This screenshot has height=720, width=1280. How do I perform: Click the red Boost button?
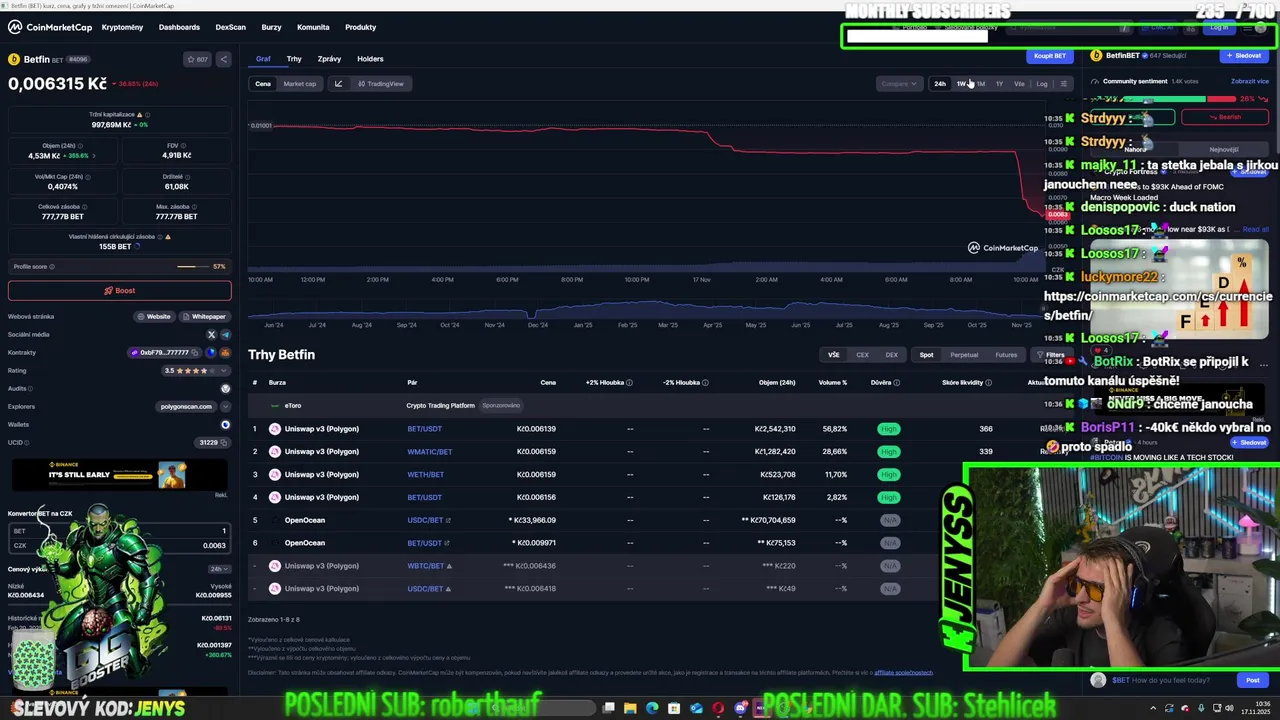click(x=120, y=290)
